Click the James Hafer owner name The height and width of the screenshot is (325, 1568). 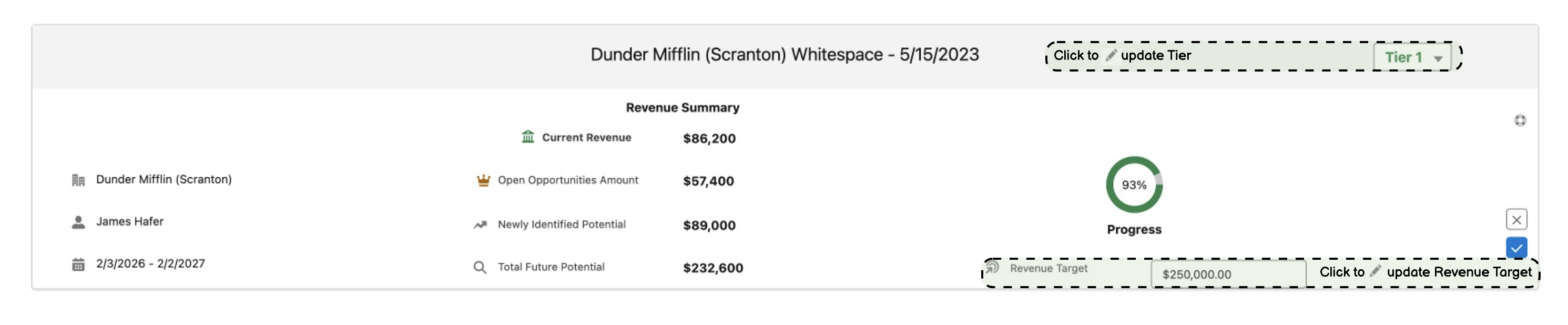[x=130, y=221]
